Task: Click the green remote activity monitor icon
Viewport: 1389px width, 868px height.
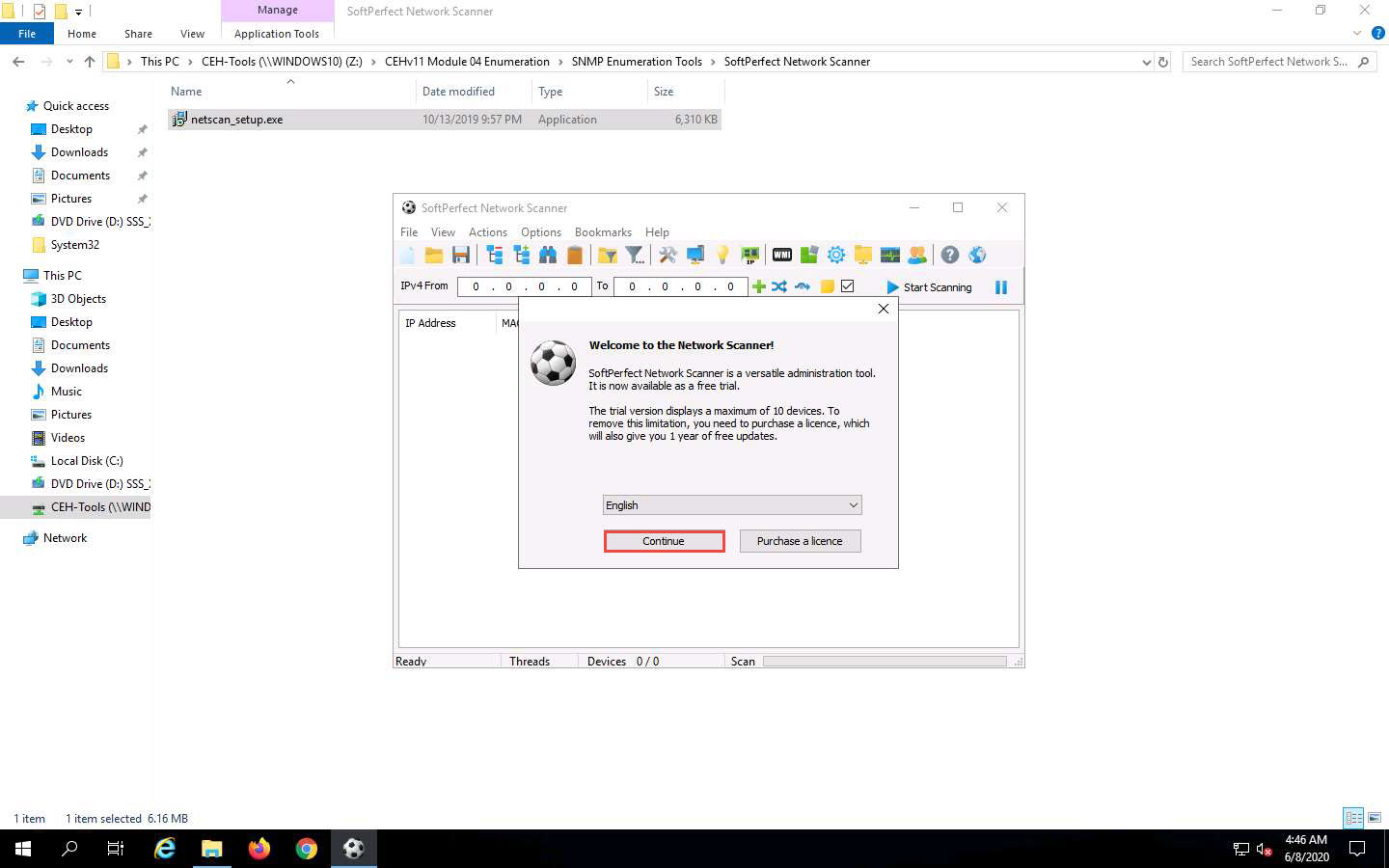Action: tap(890, 255)
